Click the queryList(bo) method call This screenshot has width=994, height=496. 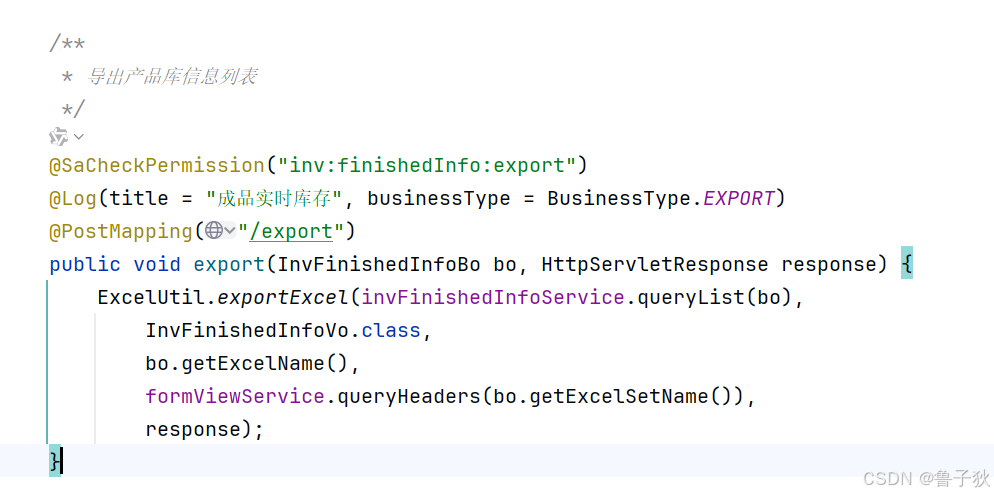714,297
